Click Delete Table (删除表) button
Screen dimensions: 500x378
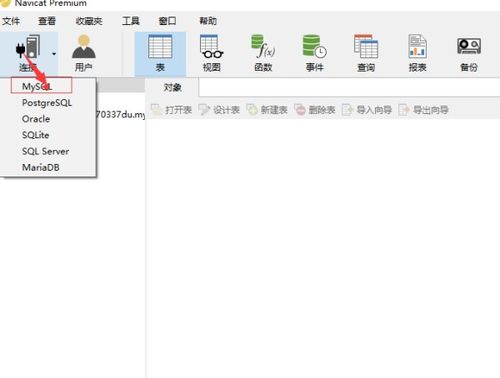tap(315, 110)
